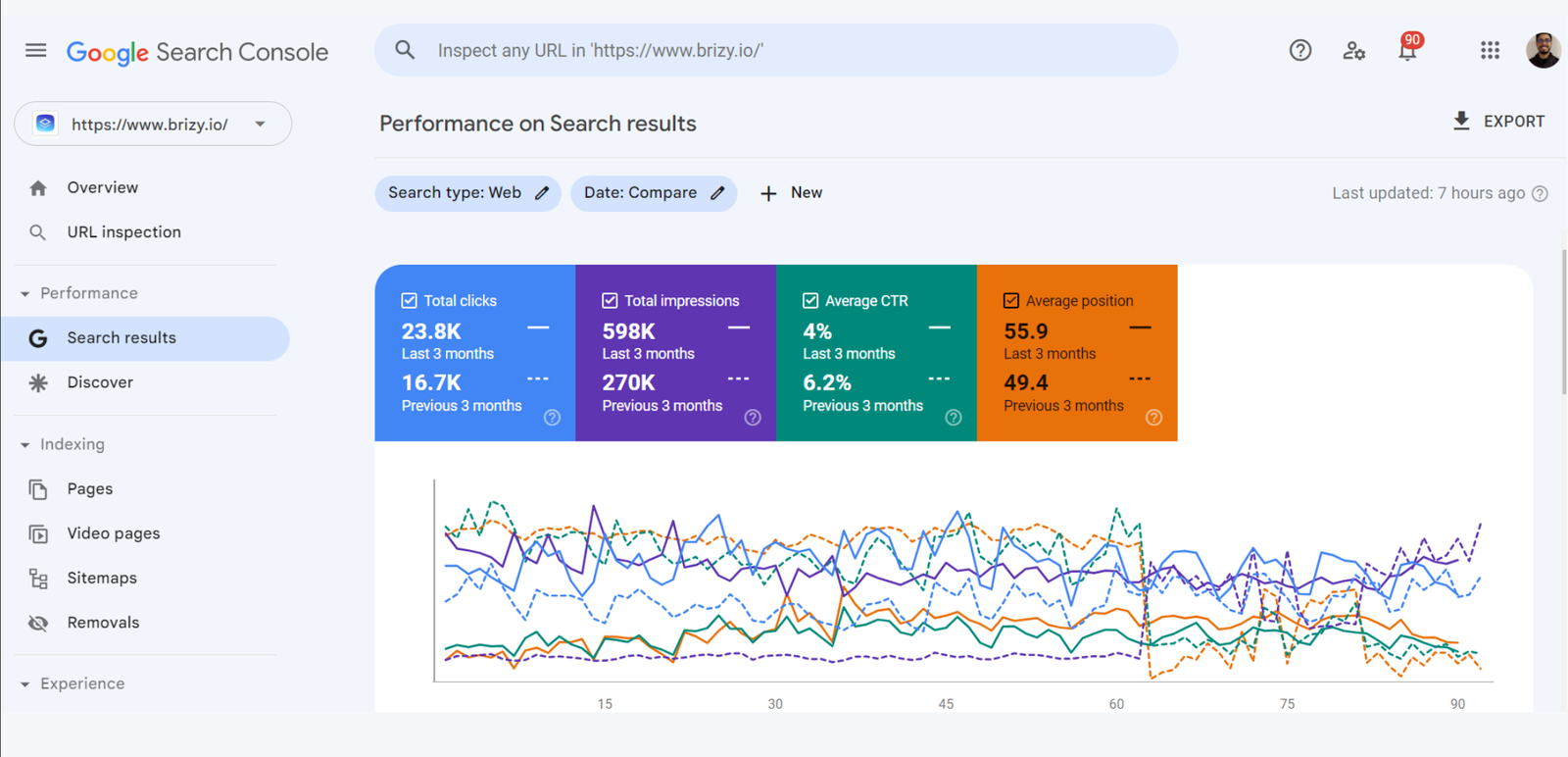Open users and permissions settings icon
The image size is (1568, 757).
(x=1354, y=51)
